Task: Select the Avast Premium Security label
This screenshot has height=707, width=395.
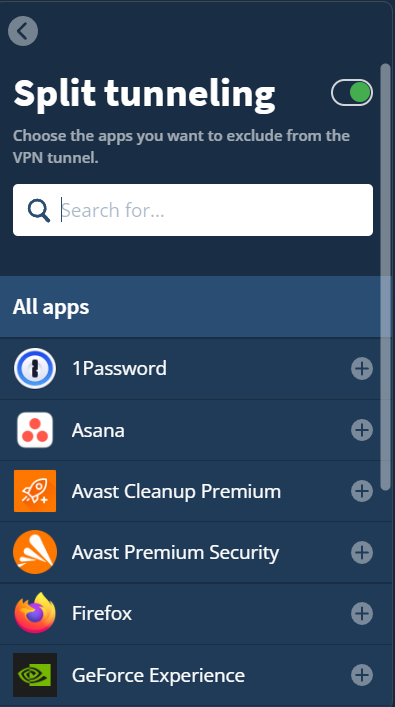Action: tap(175, 553)
